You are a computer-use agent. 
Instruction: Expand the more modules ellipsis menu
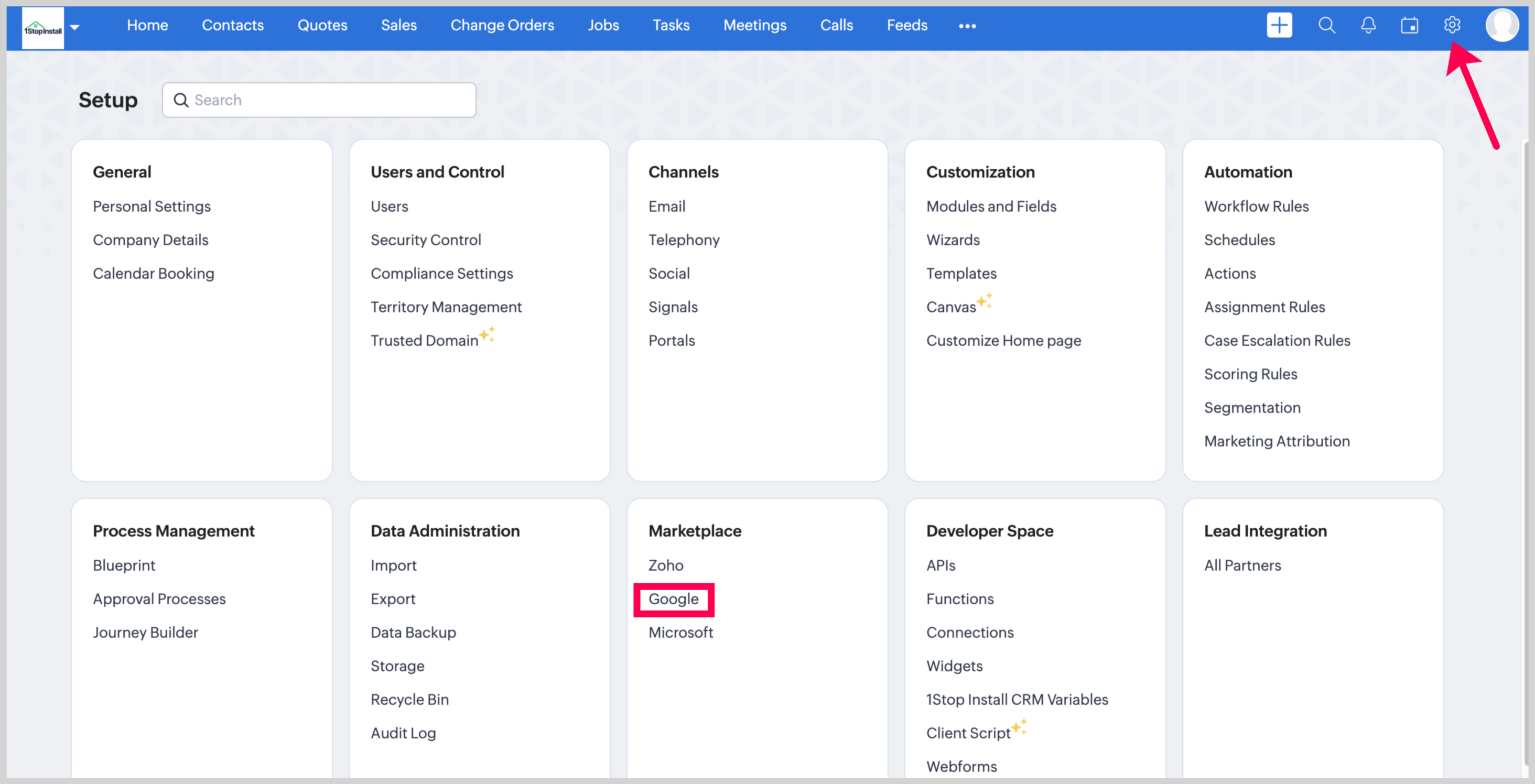click(967, 26)
